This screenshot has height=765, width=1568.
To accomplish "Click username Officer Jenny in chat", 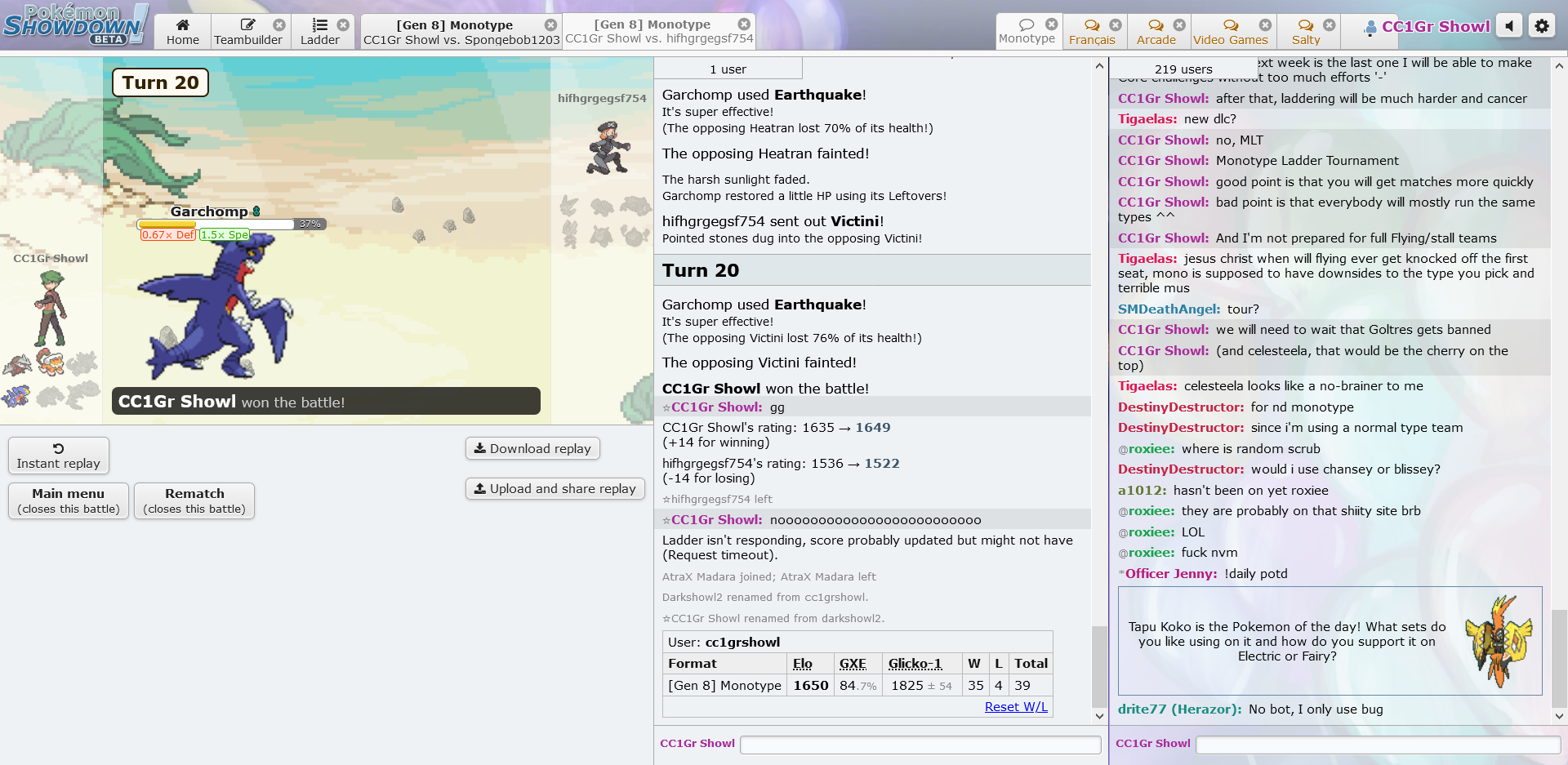I will (x=1171, y=574).
